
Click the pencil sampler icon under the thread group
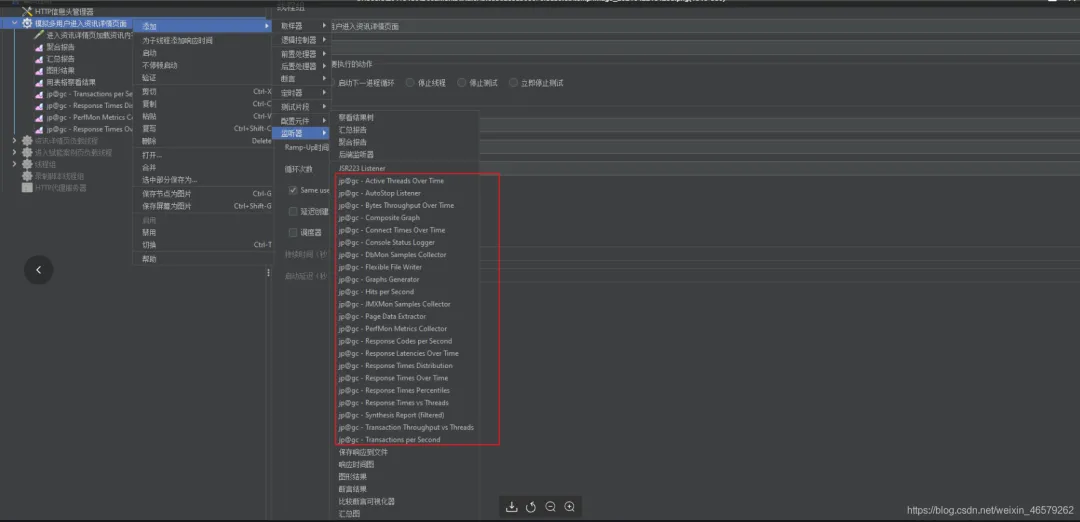[39, 35]
